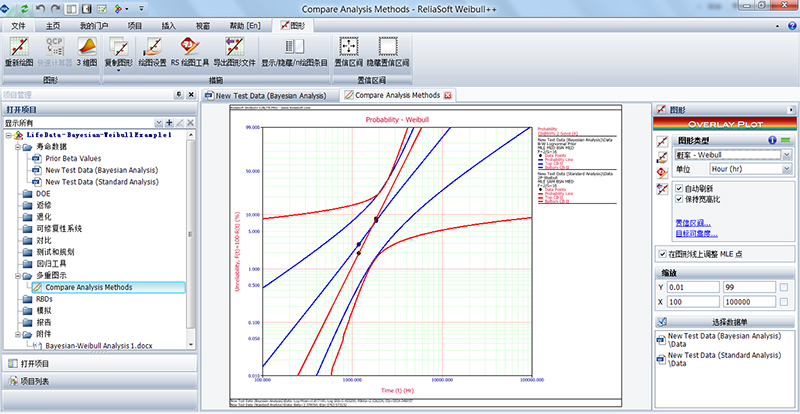Click the checklist icon in quick access toolbar
The width and height of the screenshot is (800, 414).
click(x=102, y=8)
